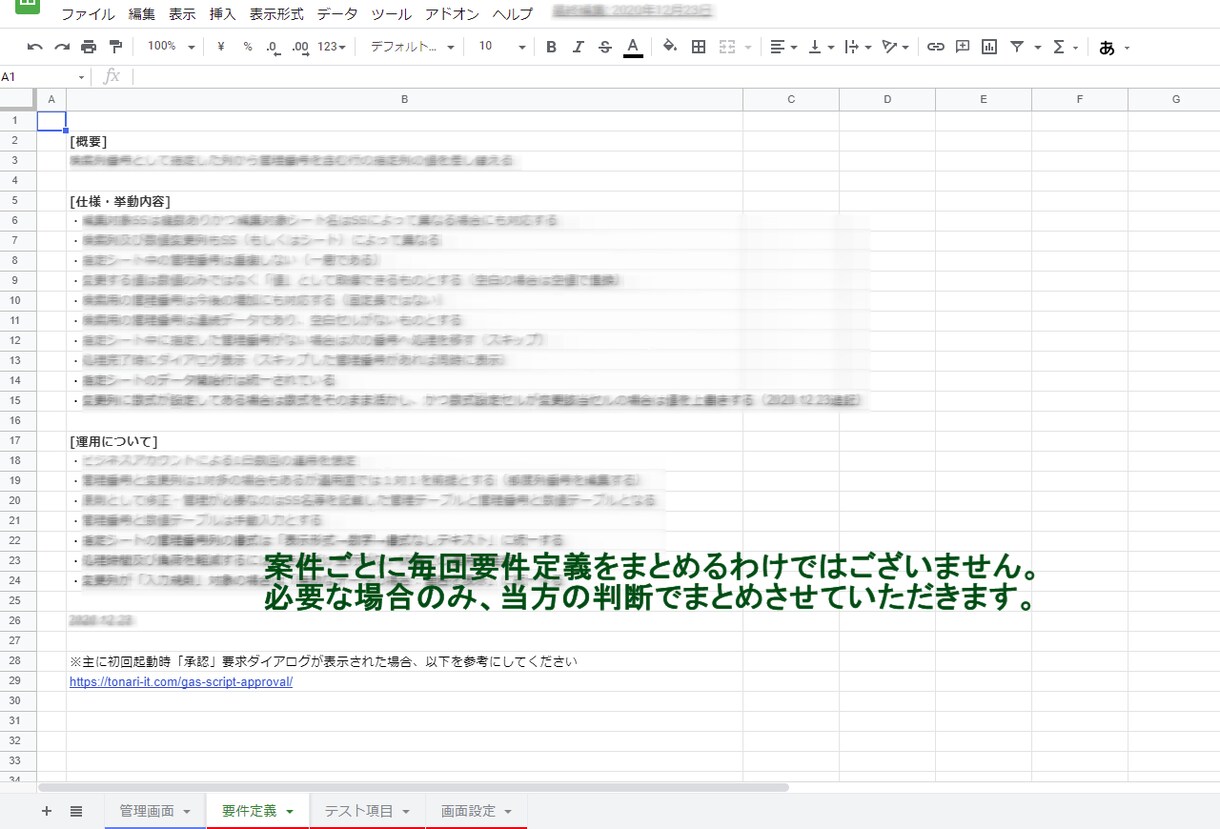Open the font family dropdown
The width and height of the screenshot is (1220, 829).
[412, 47]
